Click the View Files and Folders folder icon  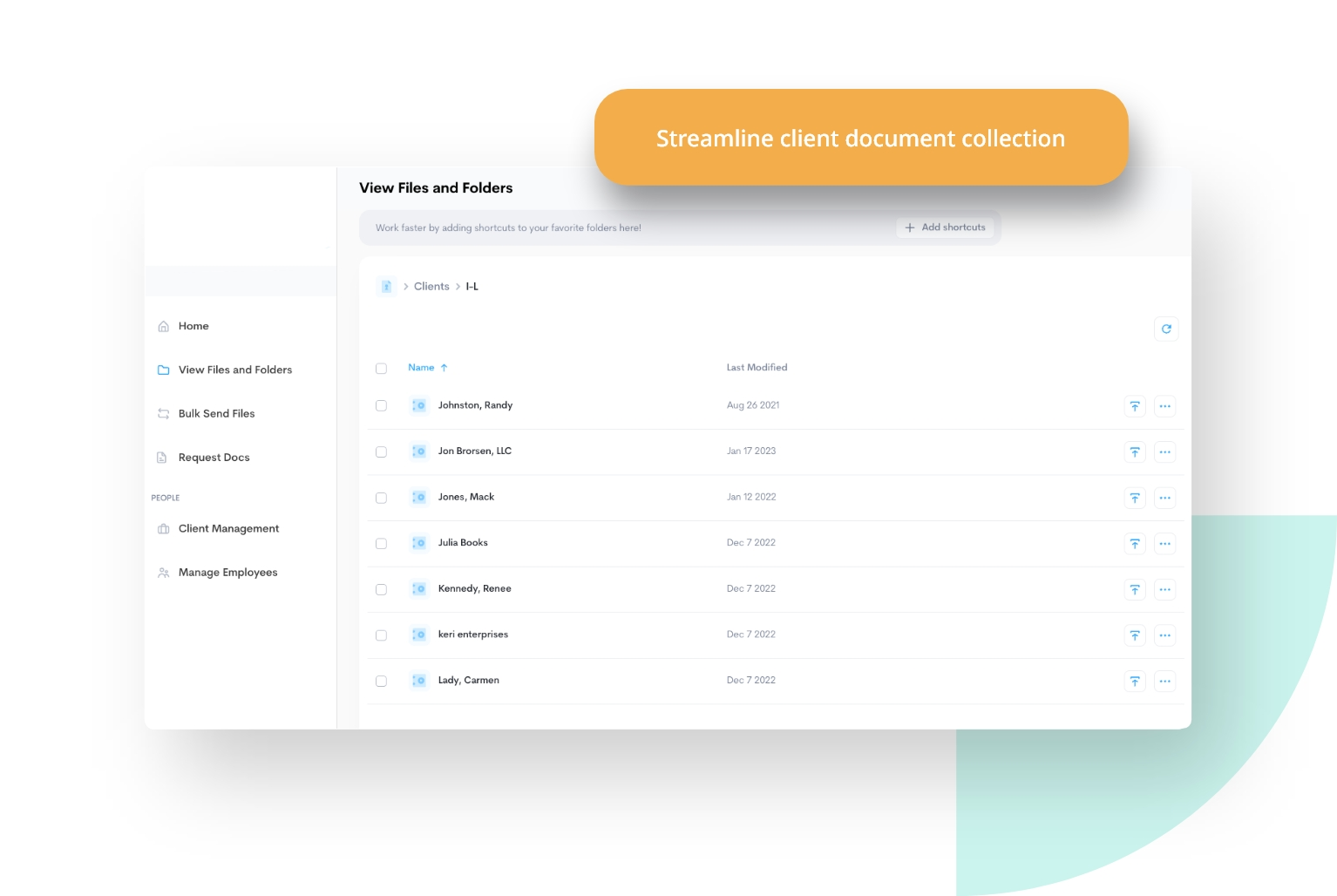click(x=163, y=370)
